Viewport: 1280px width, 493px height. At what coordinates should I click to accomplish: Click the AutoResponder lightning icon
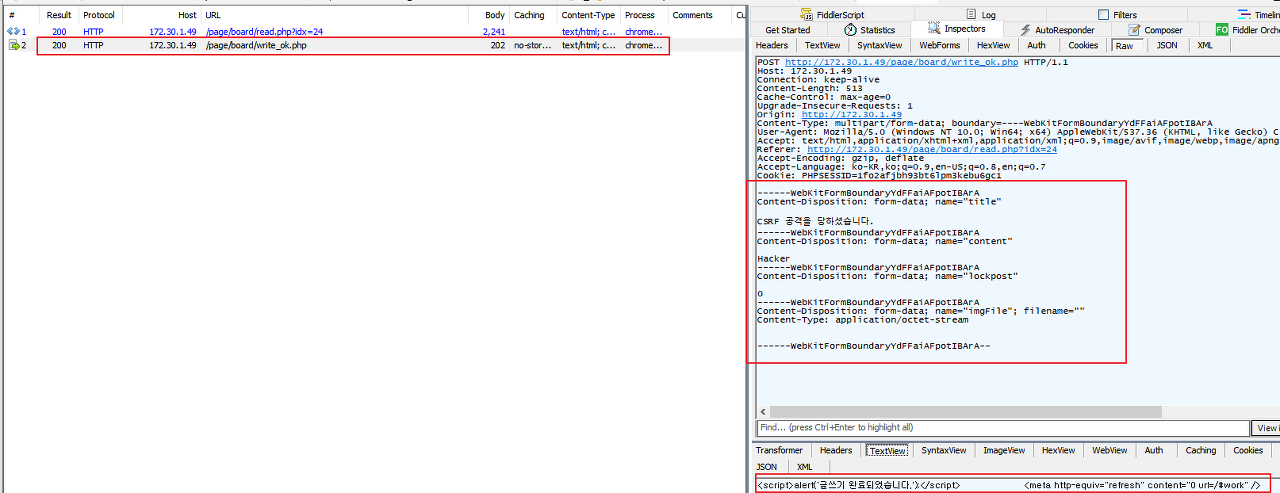pos(1025,30)
